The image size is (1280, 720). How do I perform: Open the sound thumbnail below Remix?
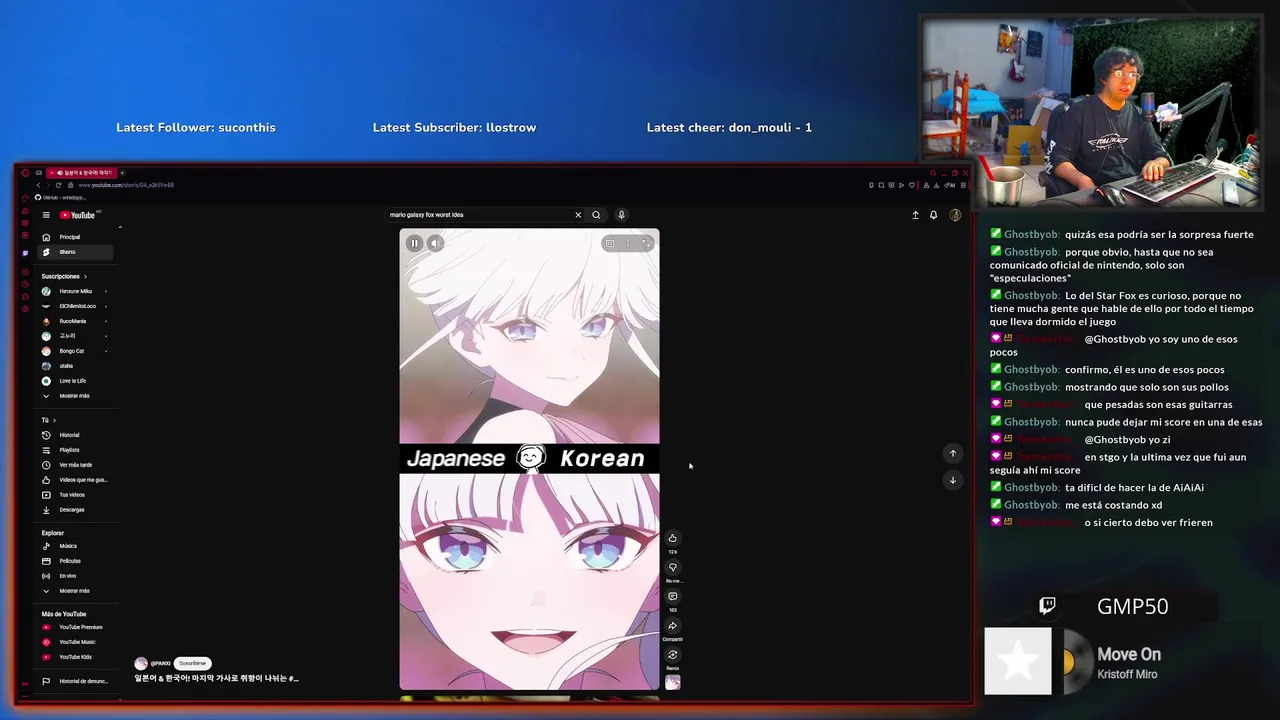[x=672, y=682]
